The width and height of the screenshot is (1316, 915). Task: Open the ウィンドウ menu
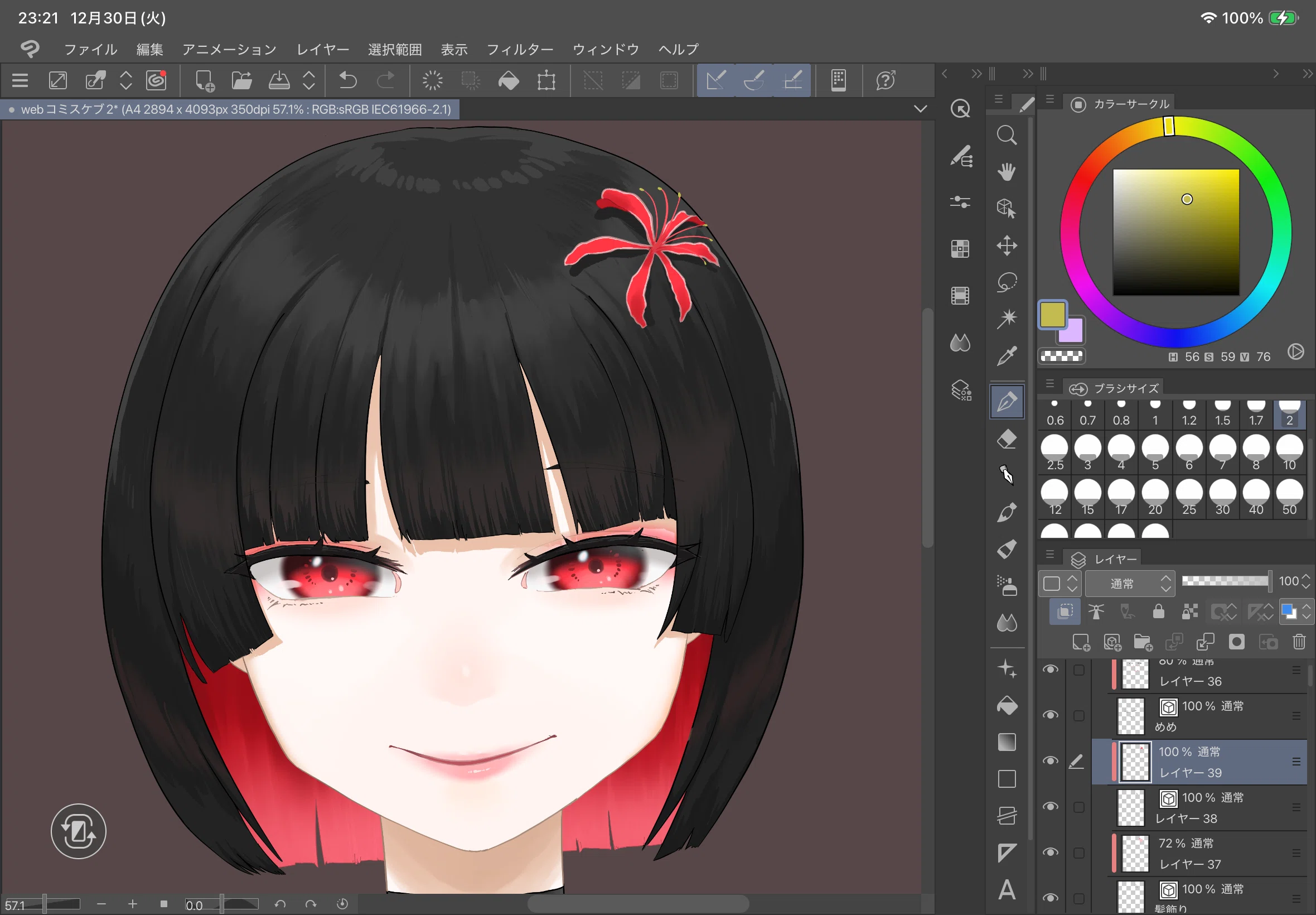pyautogui.click(x=606, y=50)
